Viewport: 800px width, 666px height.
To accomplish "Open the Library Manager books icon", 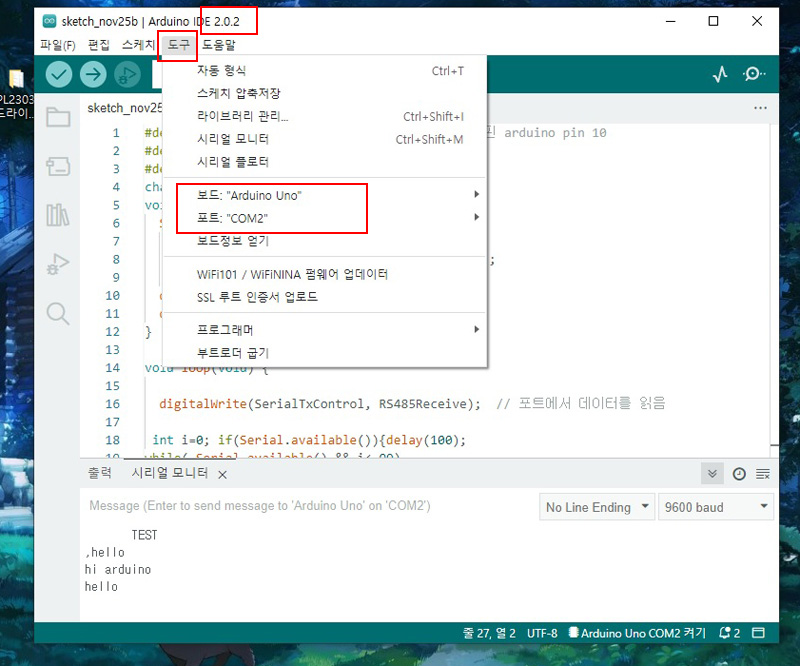I will point(58,215).
